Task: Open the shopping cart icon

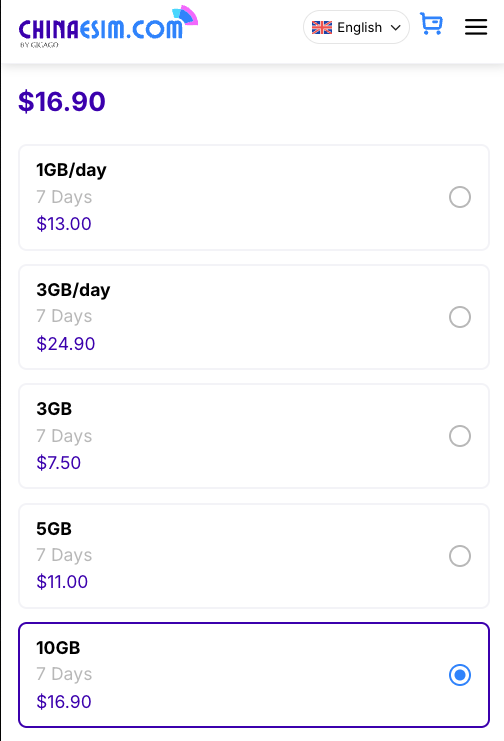Action: (x=431, y=24)
